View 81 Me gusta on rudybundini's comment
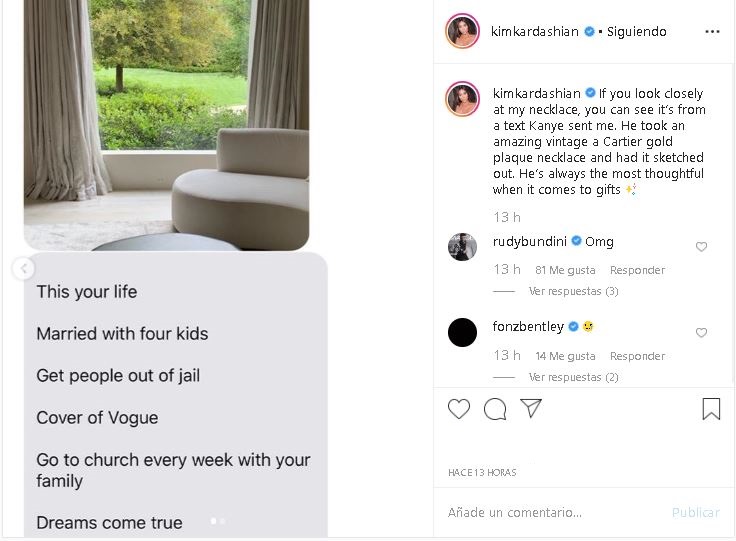Viewport: 736px width, 541px height. click(x=565, y=270)
